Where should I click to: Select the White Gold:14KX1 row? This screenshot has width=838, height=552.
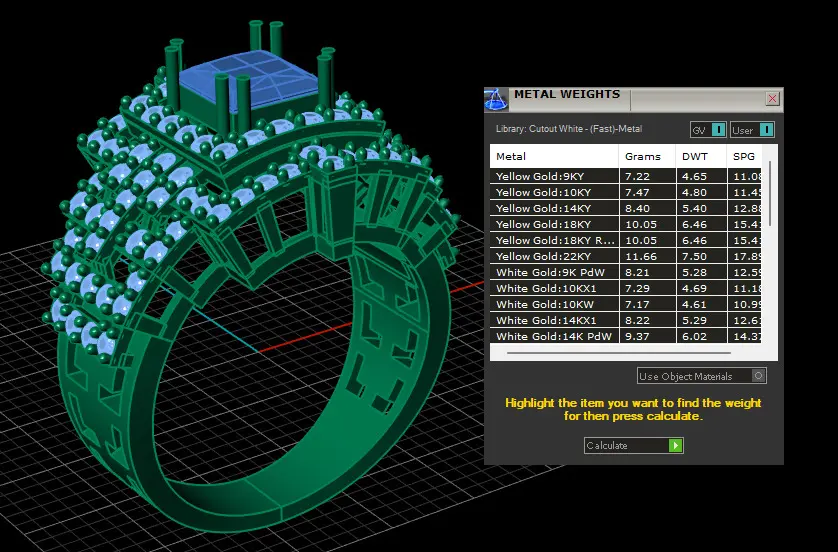click(626, 321)
